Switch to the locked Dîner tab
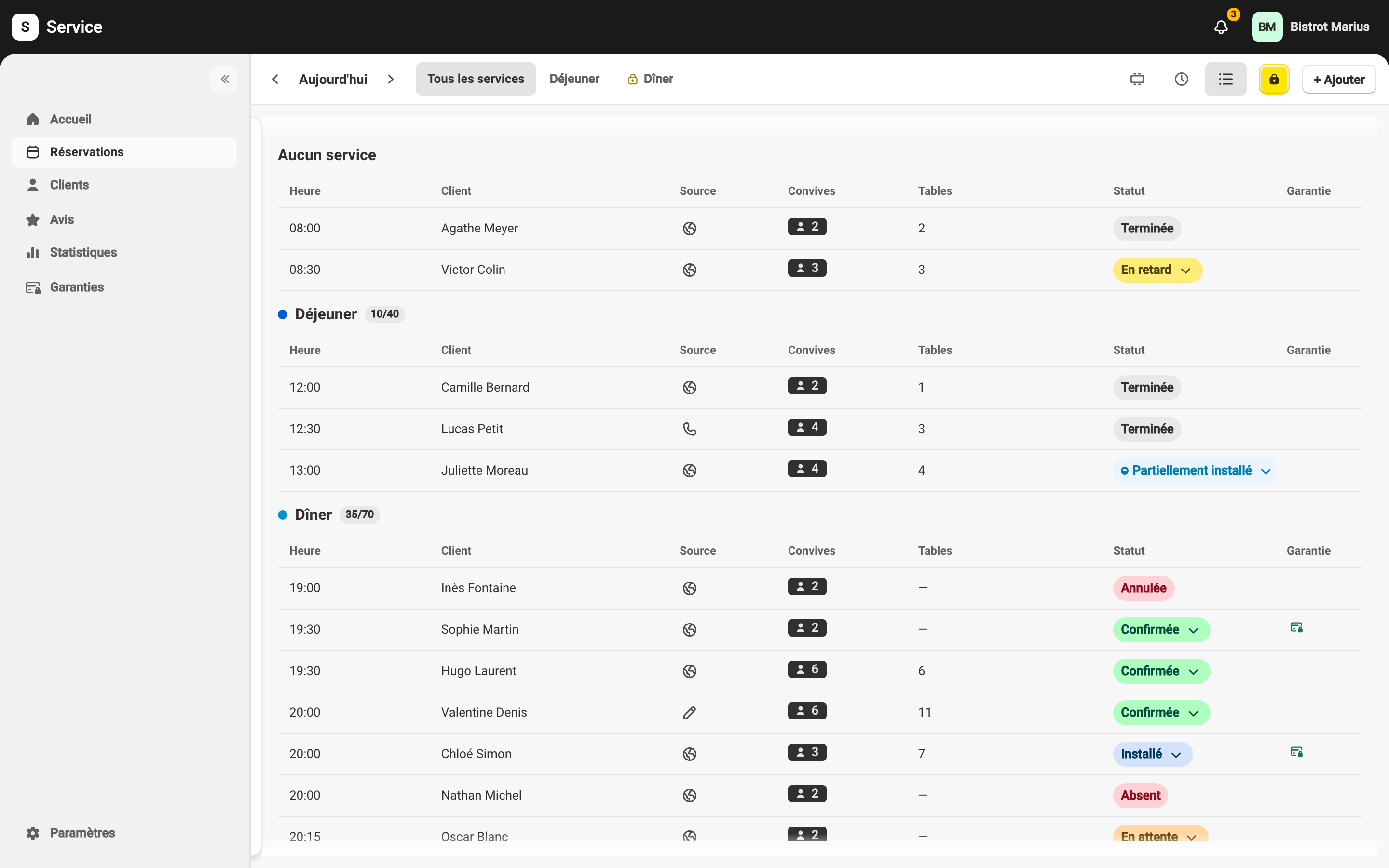The height and width of the screenshot is (868, 1389). [x=650, y=79]
